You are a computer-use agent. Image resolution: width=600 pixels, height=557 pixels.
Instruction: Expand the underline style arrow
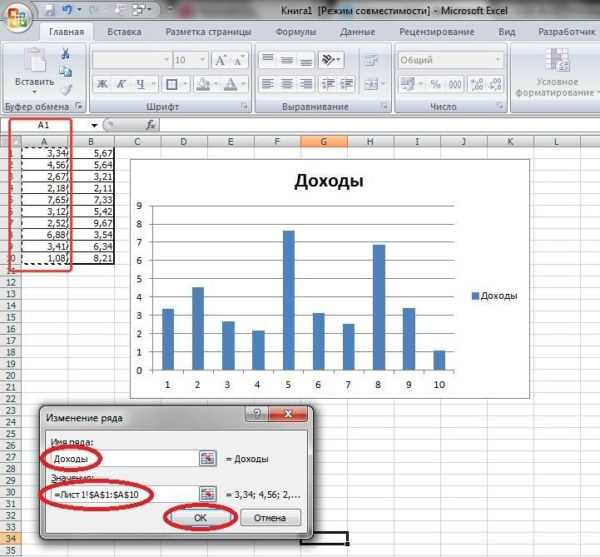(x=153, y=84)
